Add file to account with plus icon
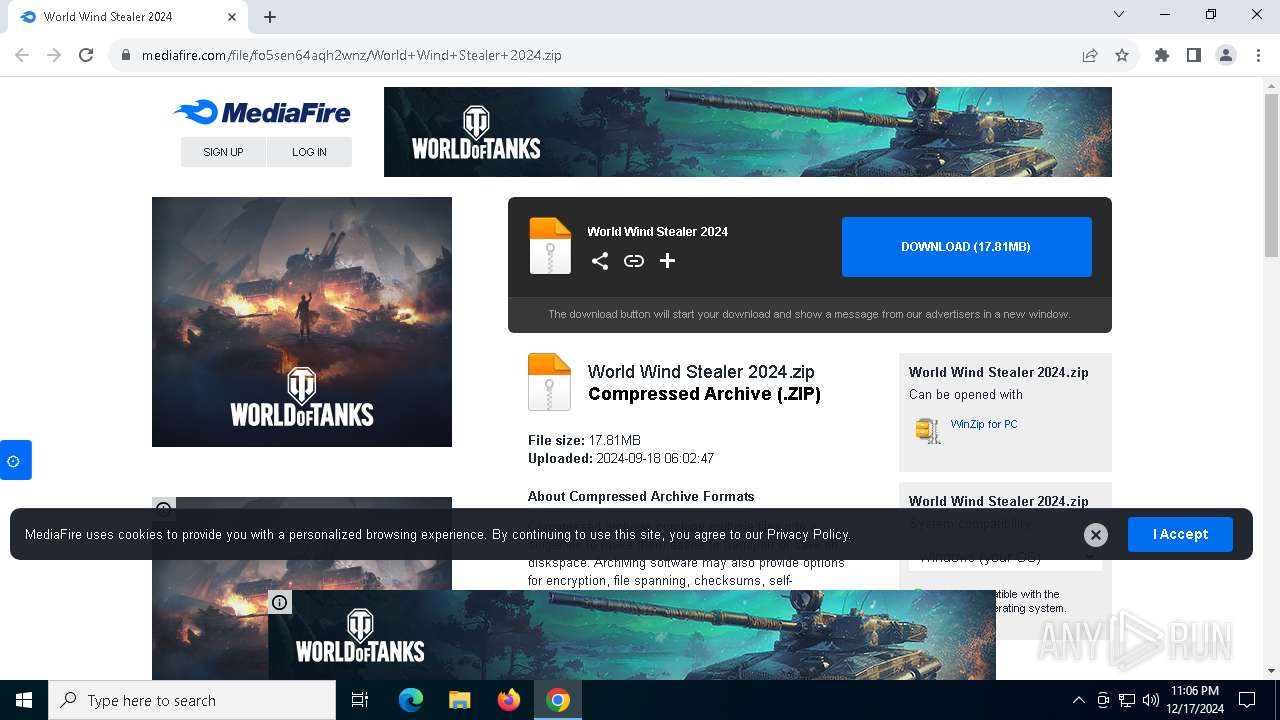 click(x=668, y=261)
